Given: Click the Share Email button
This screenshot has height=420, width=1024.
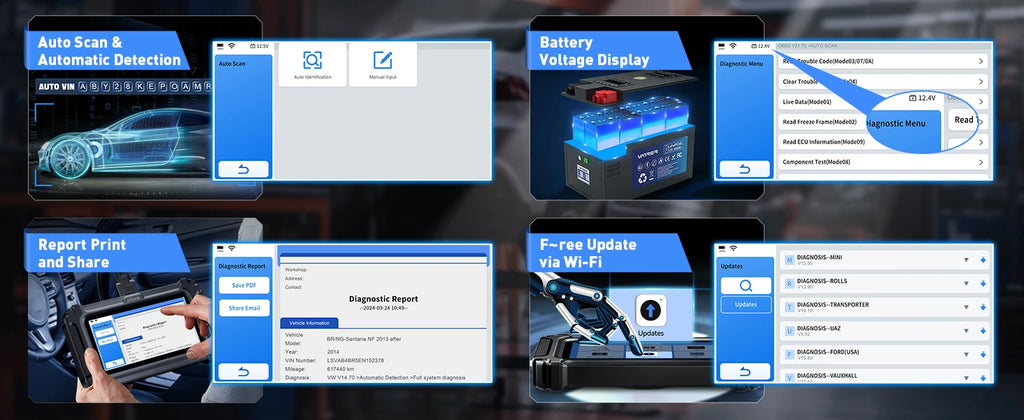Looking at the screenshot, I should [x=244, y=308].
